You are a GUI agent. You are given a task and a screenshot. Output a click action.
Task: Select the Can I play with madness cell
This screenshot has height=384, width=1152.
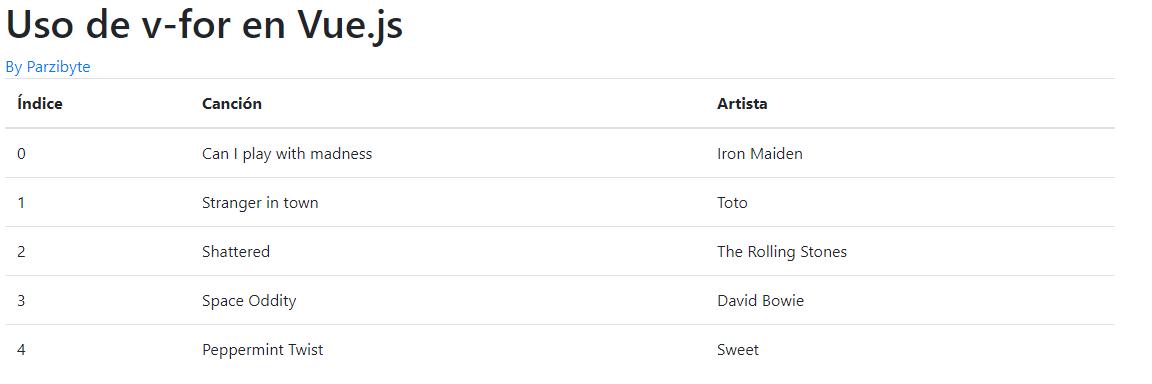(x=287, y=153)
